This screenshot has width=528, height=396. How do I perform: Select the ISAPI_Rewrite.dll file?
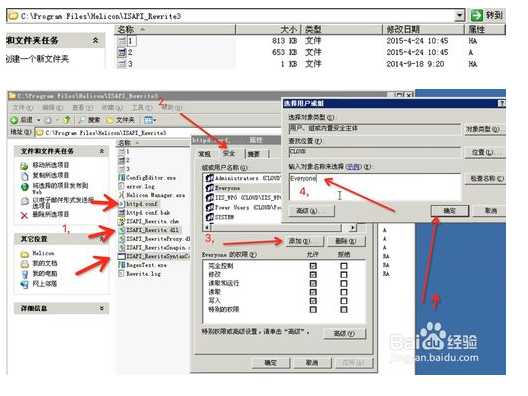148,230
